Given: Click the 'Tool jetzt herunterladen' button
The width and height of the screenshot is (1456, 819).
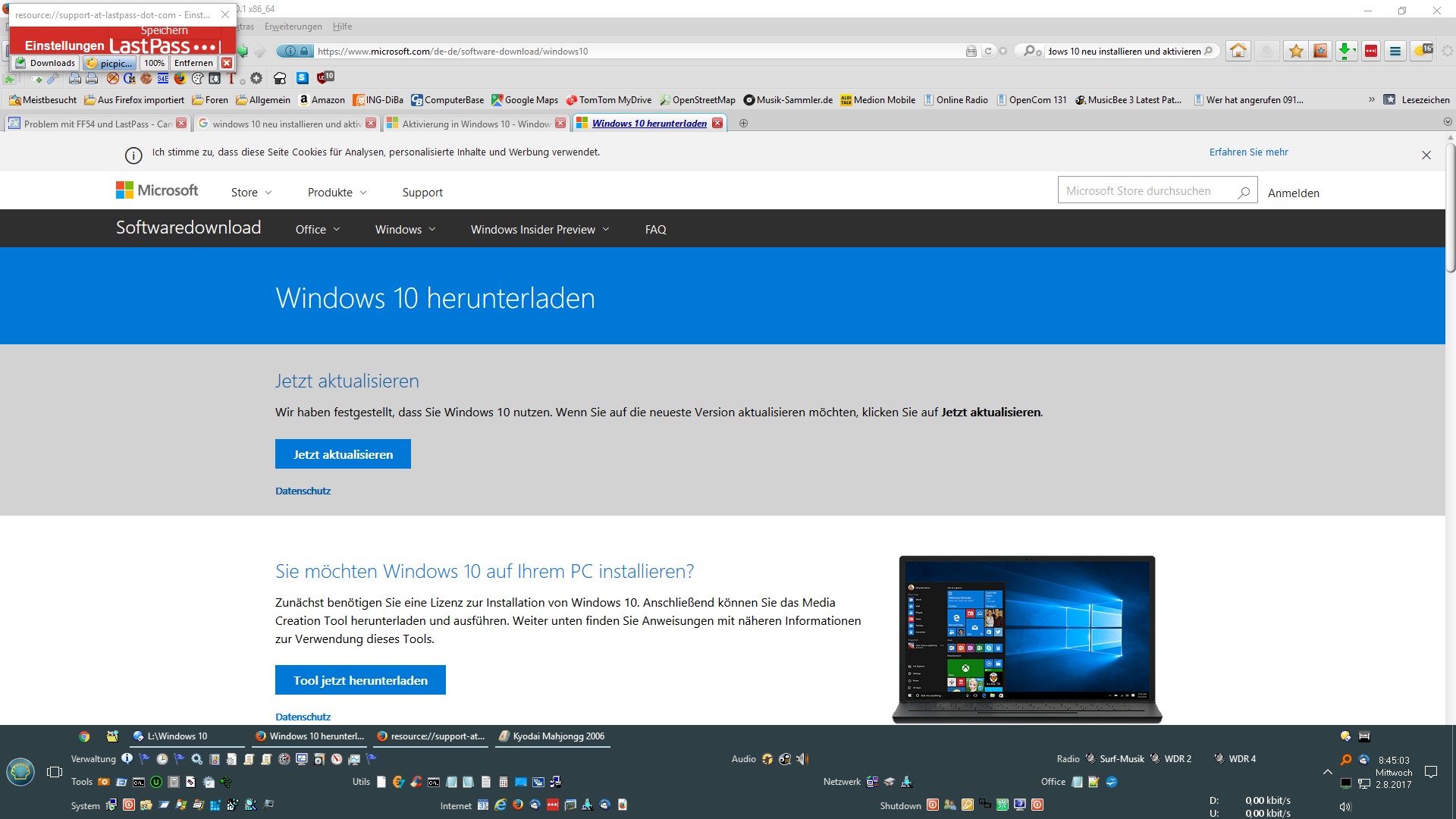Looking at the screenshot, I should (x=360, y=680).
